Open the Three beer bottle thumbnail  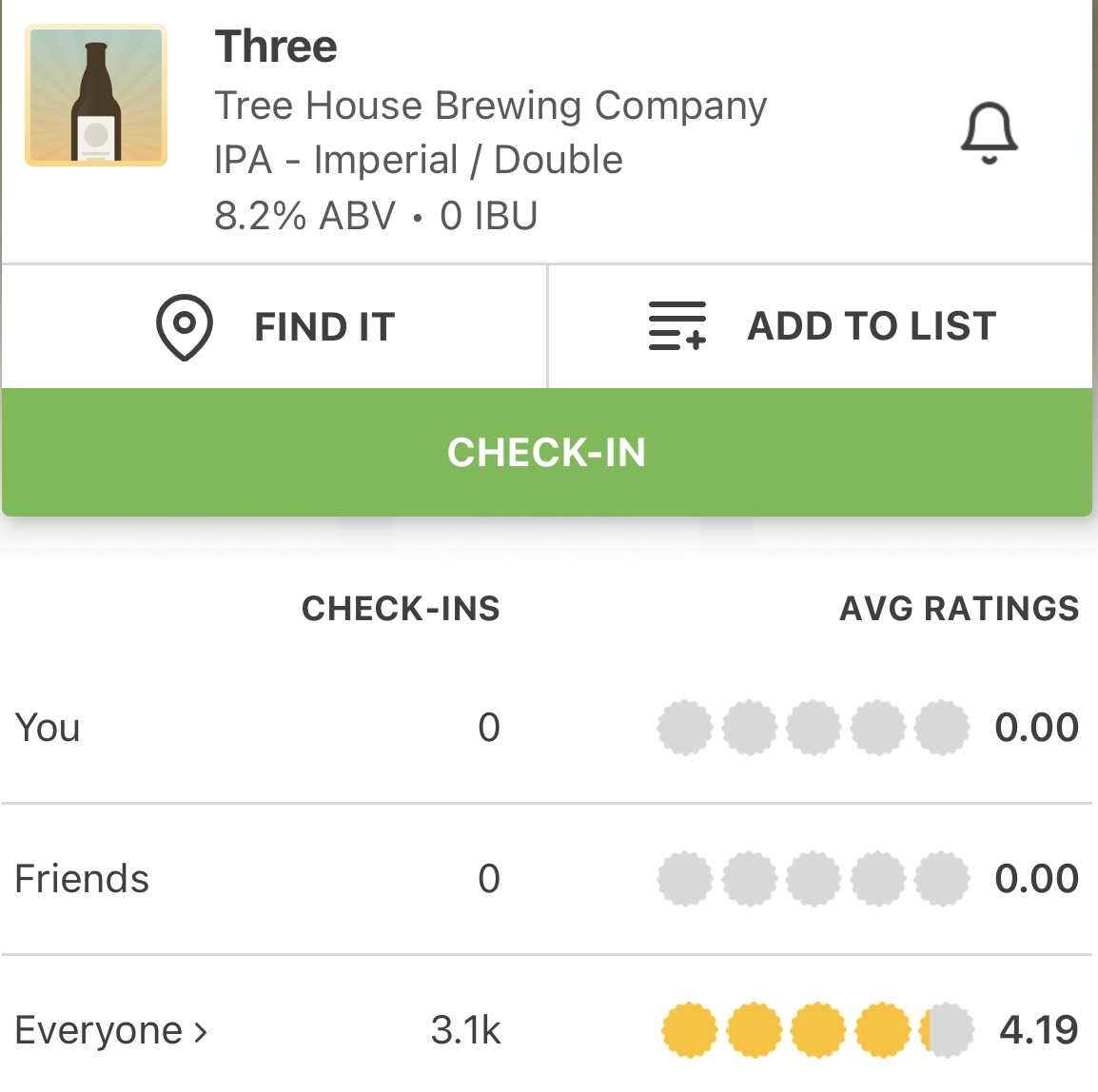[x=96, y=96]
